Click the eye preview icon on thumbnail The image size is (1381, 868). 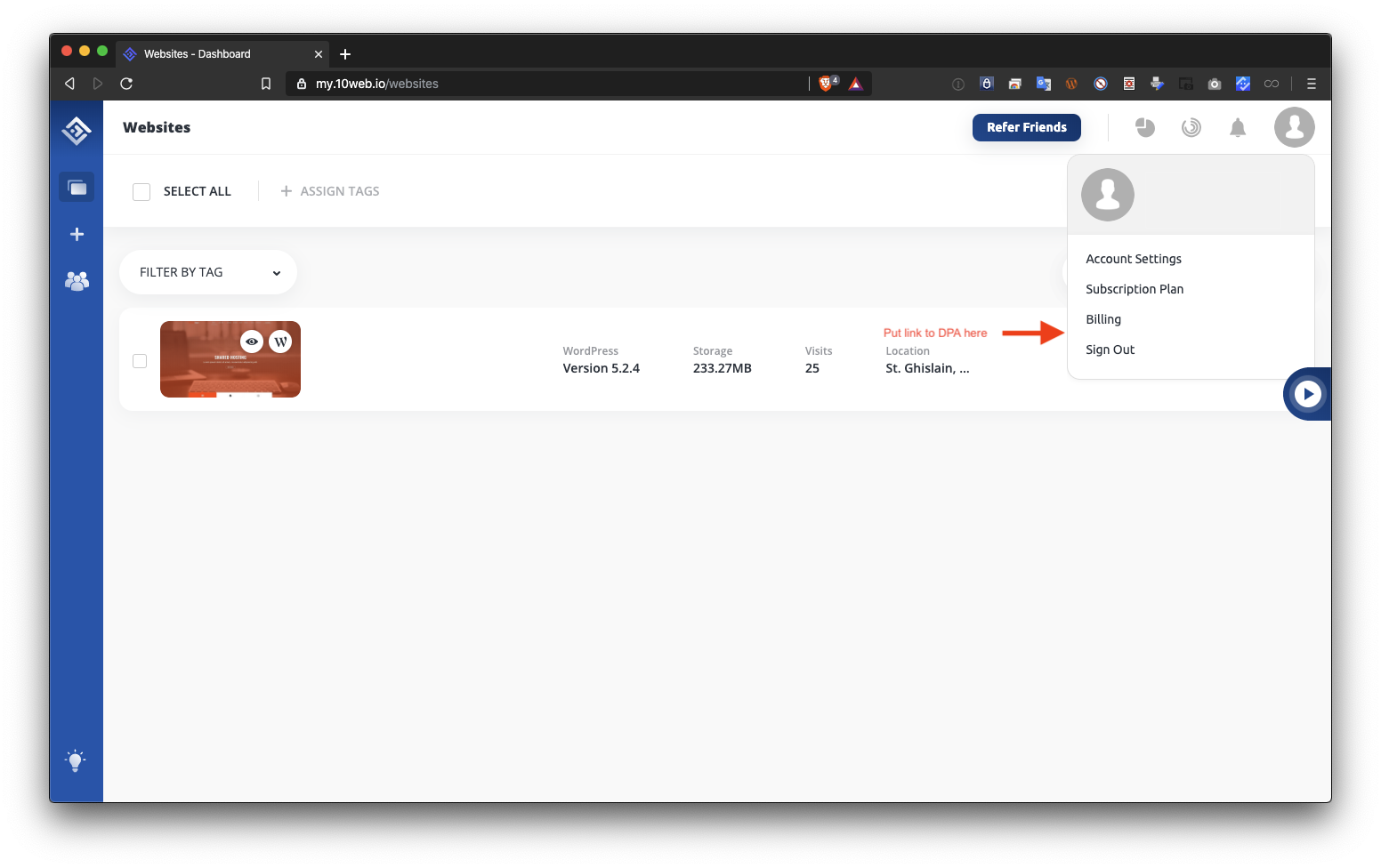click(252, 342)
